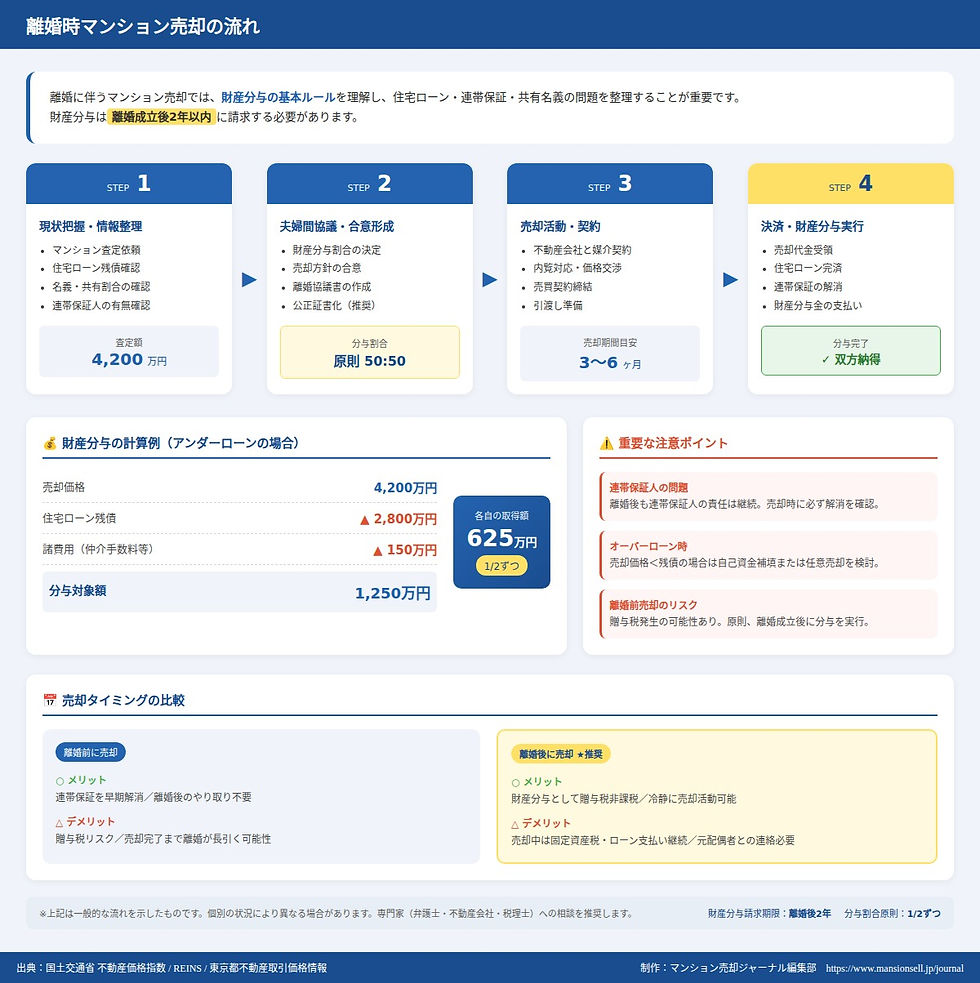The height and width of the screenshot is (983, 980).
Task: Click the 離婚協議書の作成 list item
Action: [332, 286]
